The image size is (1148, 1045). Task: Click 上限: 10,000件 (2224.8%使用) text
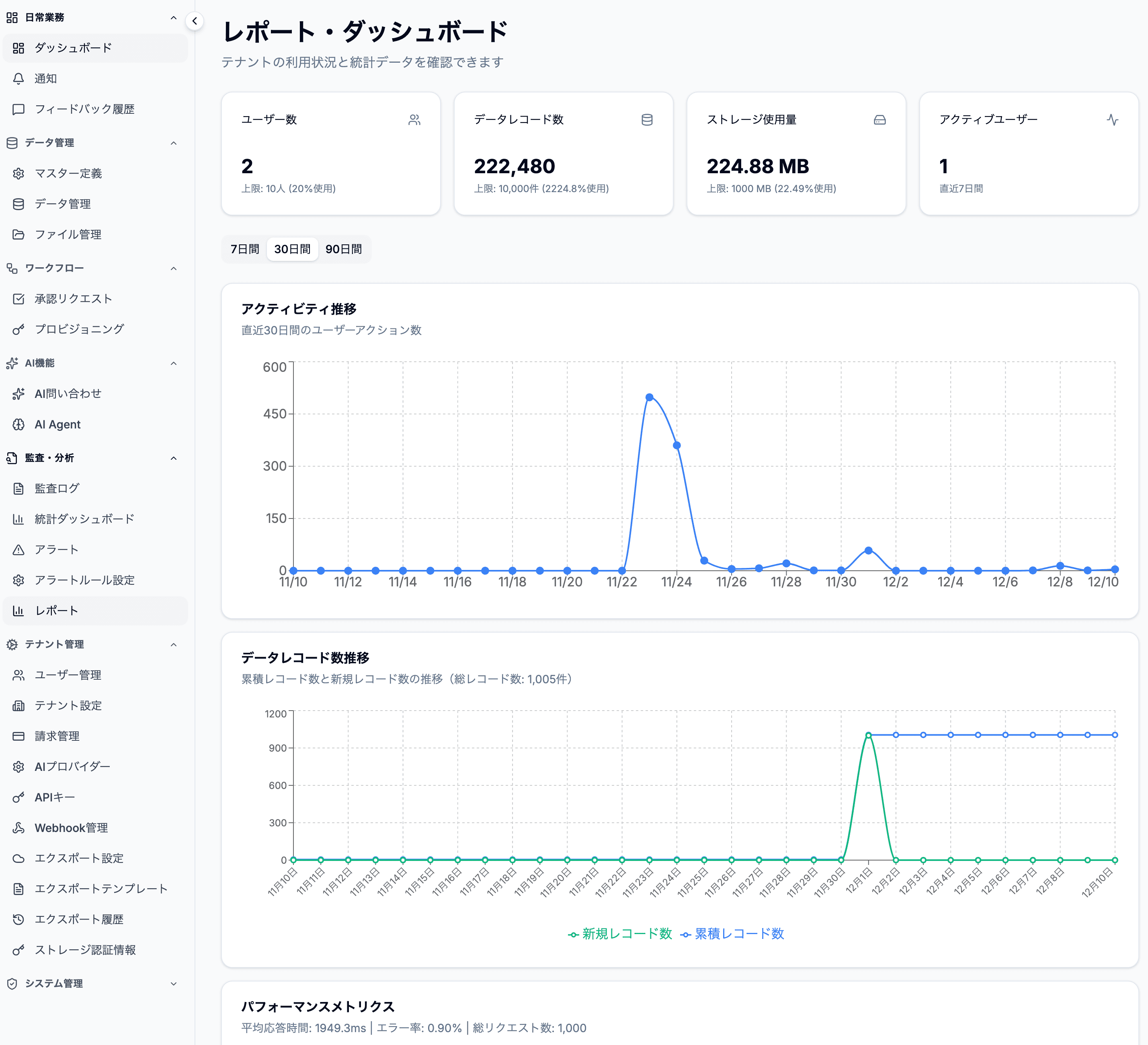point(541,189)
